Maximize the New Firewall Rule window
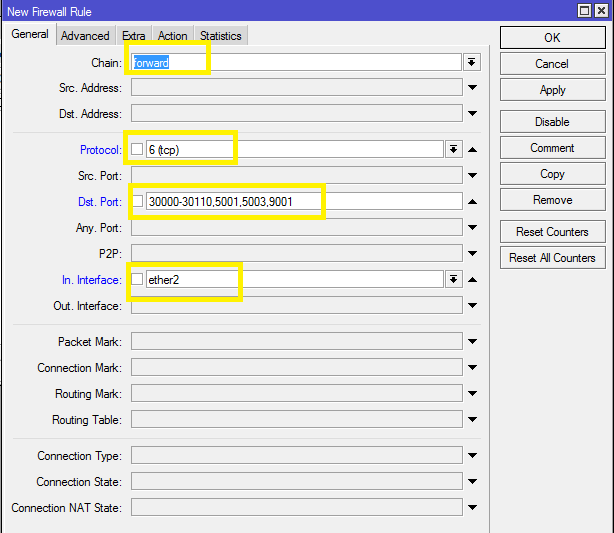Screen dimensions: 614x533 point(585,11)
